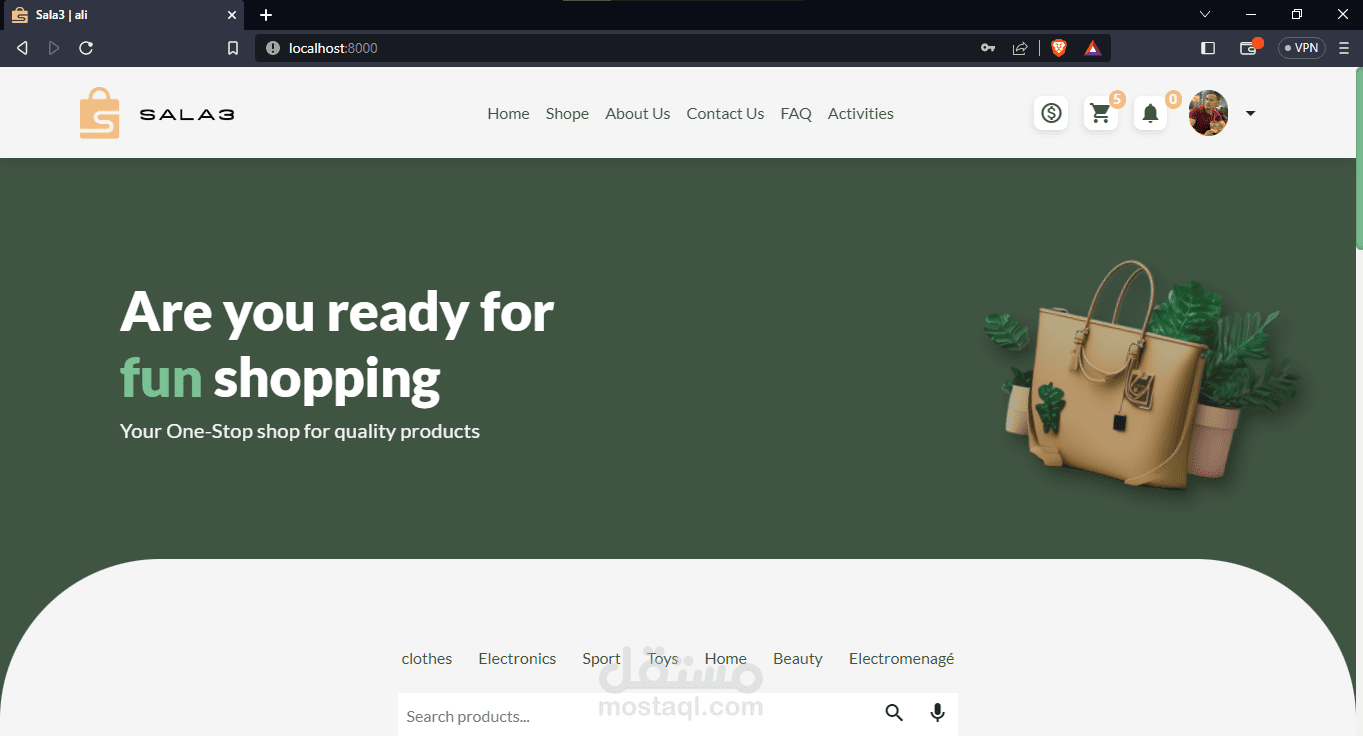The image size is (1363, 736).
Task: Click the share page icon
Action: click(1020, 48)
